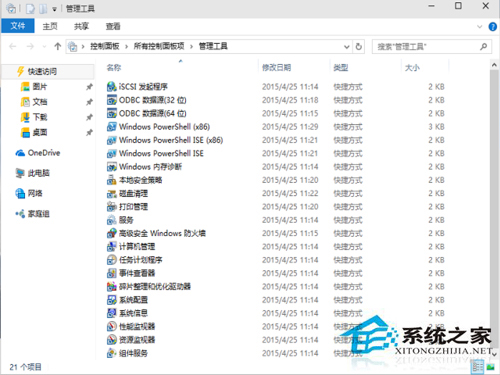The image size is (500, 375).
Task: Expand the chevron after 所有控制面板项 in address bar
Action: click(191, 46)
